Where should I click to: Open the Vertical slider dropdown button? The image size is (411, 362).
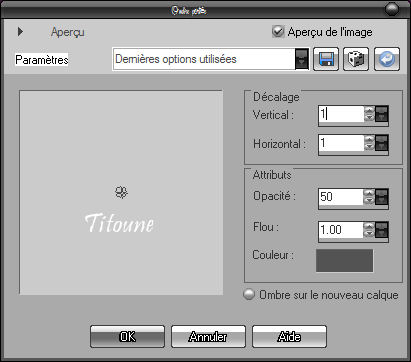tap(382, 114)
